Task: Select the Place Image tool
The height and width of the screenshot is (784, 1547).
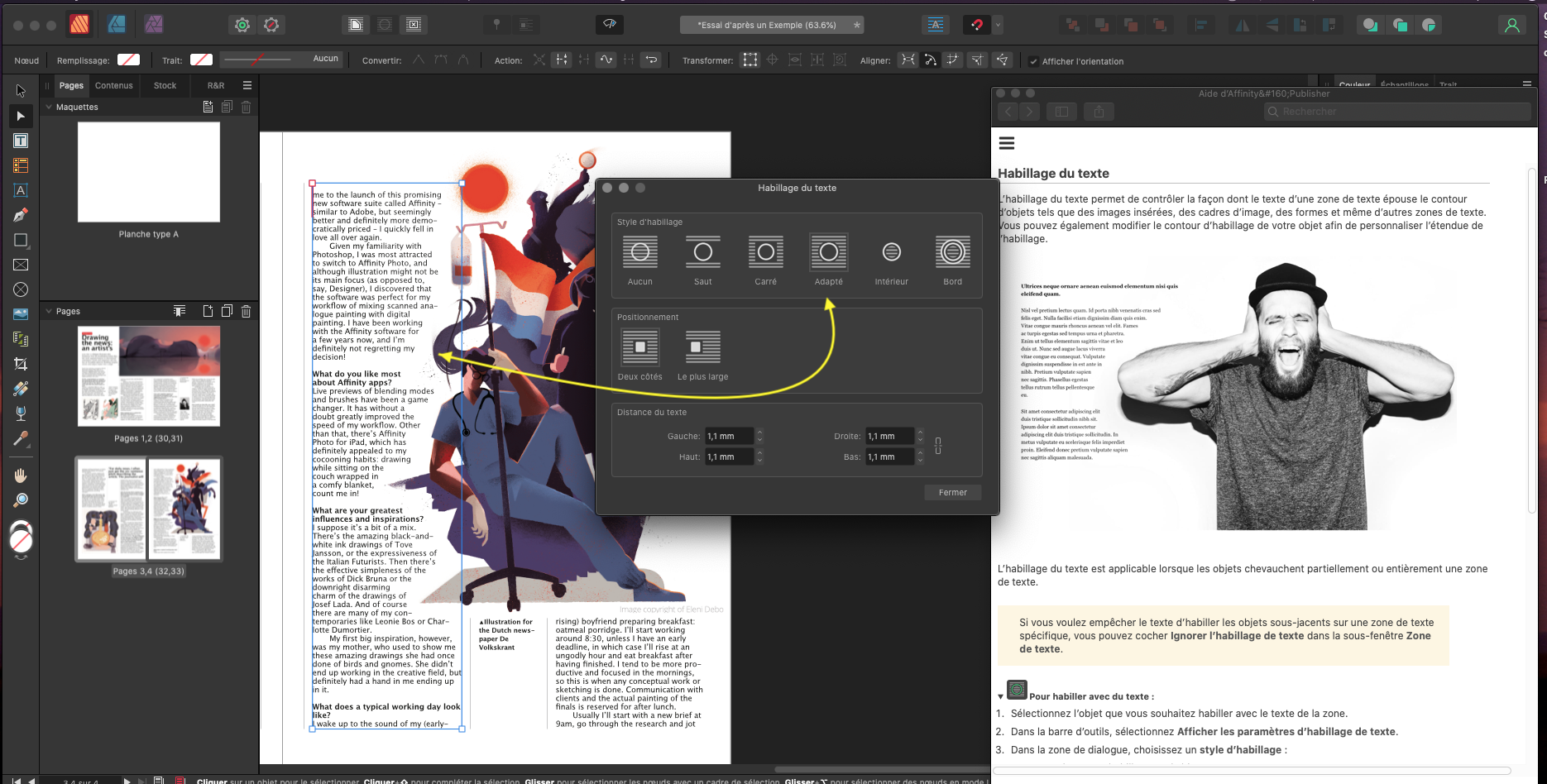Action: (21, 314)
